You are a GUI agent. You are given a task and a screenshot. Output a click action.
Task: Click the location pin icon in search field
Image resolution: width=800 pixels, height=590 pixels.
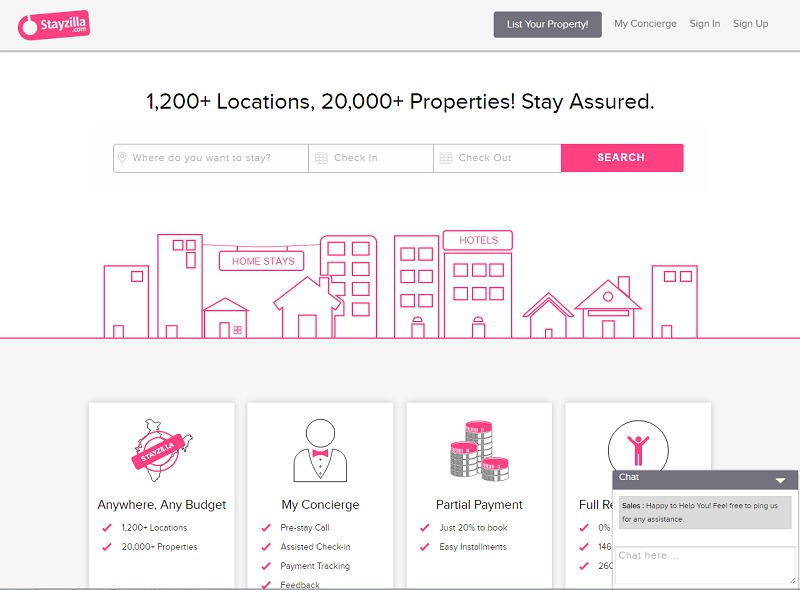click(122, 158)
